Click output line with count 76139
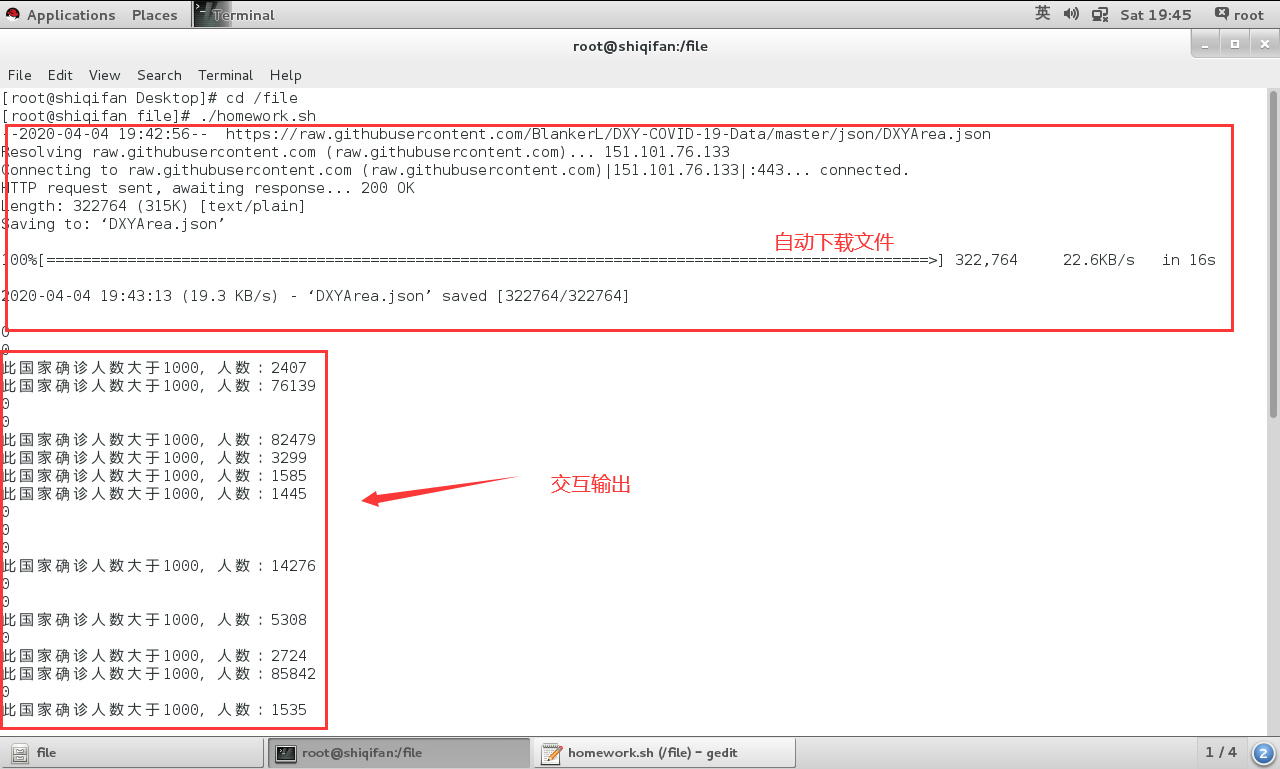This screenshot has width=1280, height=769. coord(159,386)
